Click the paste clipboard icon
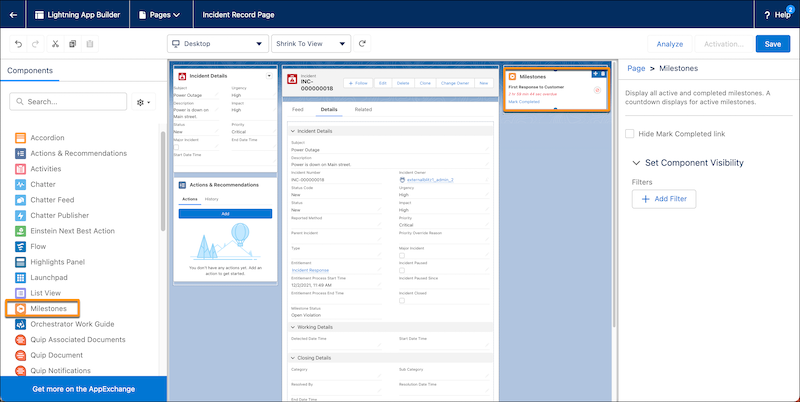Viewport: 800px width, 402px height. 89,44
